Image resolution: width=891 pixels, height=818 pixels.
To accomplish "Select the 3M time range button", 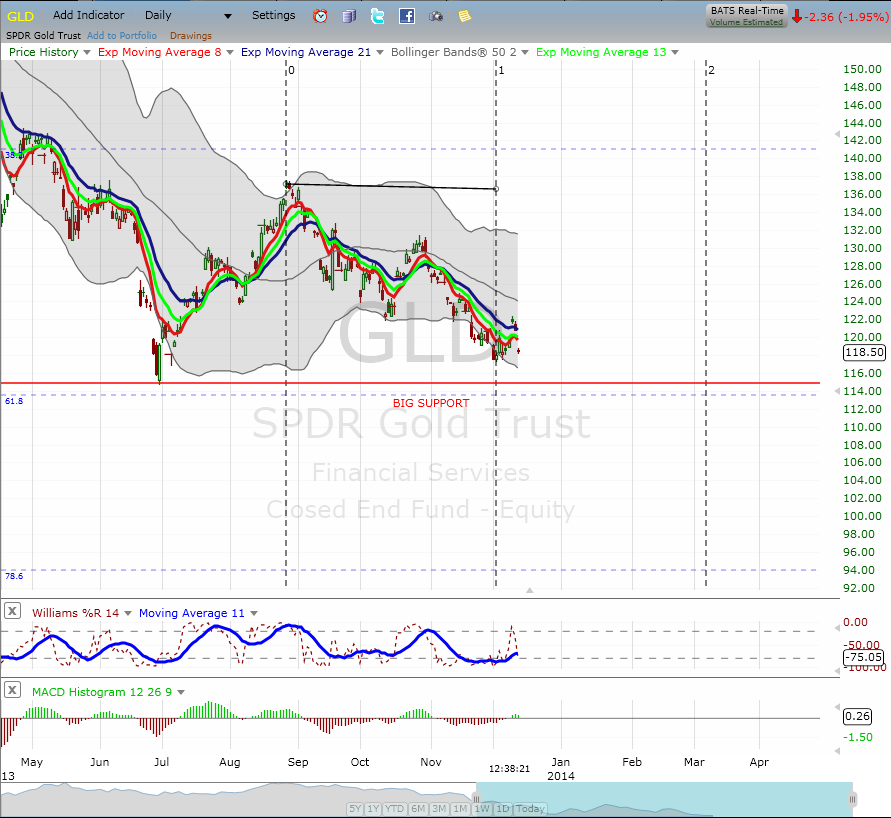I will click(x=439, y=808).
